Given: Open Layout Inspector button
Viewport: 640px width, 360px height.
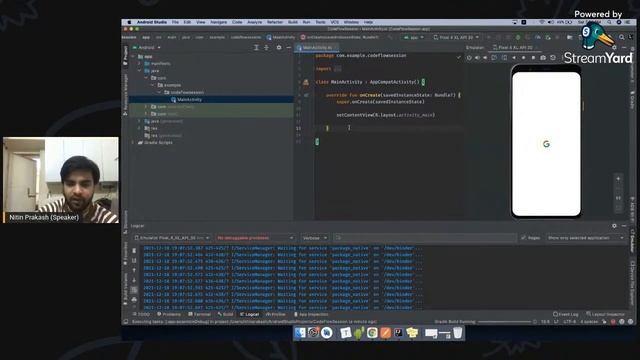Looking at the screenshot, I should coord(605,314).
